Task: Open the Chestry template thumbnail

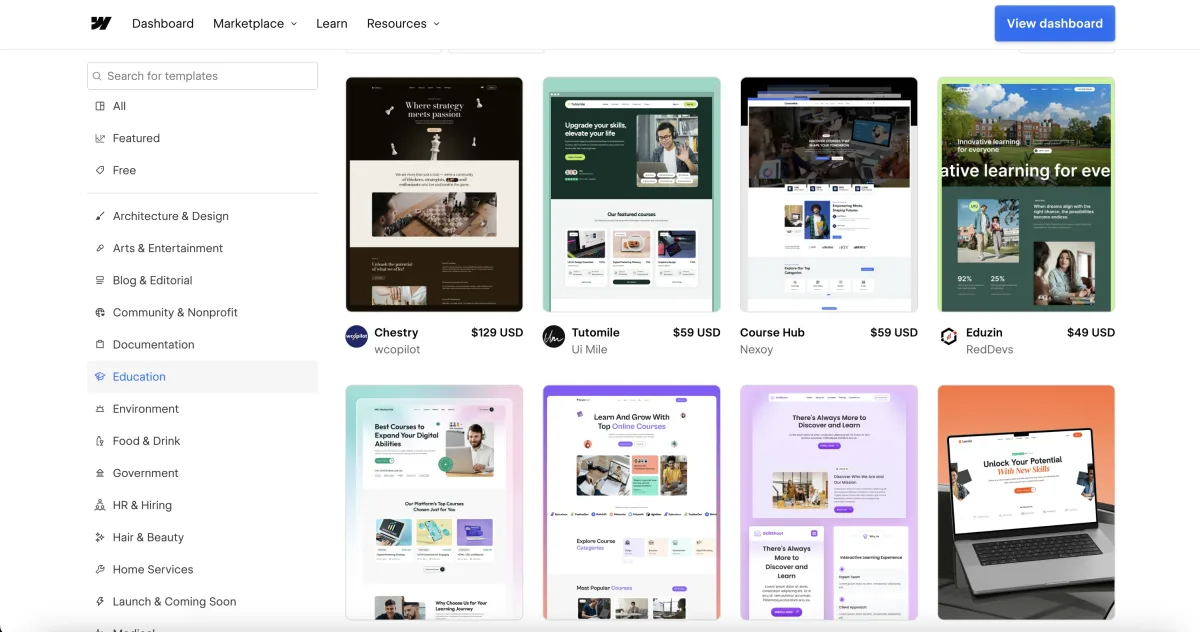Action: click(x=434, y=194)
